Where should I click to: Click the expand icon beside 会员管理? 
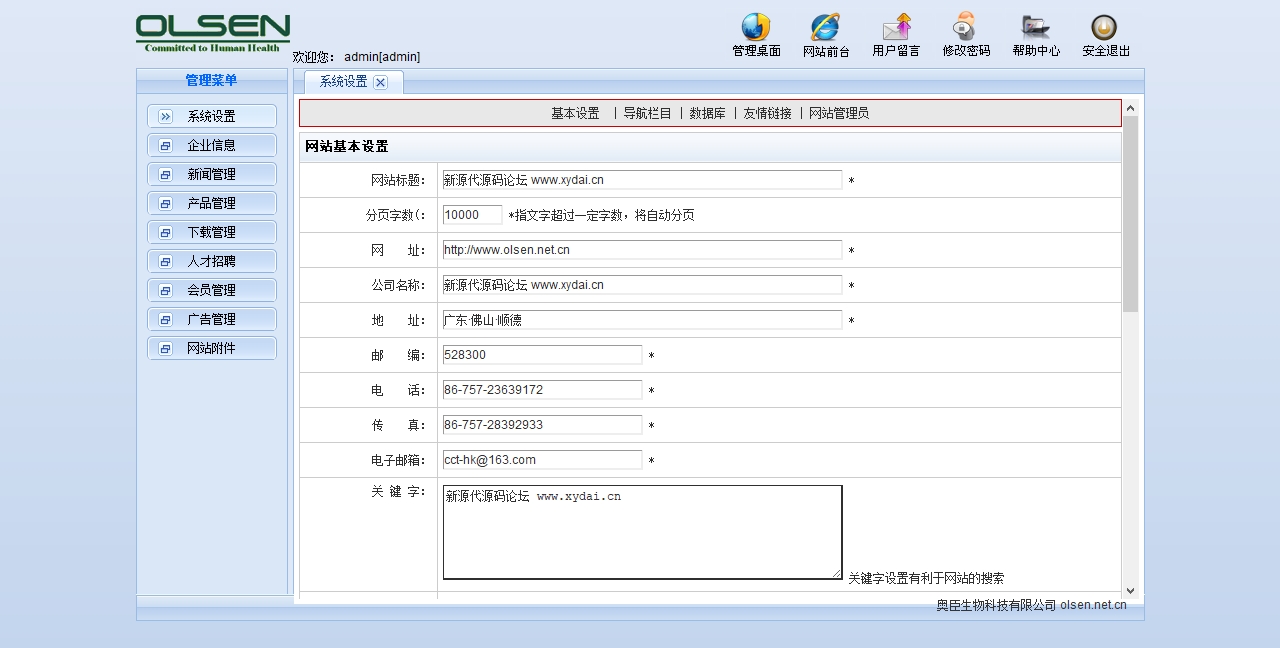click(166, 291)
